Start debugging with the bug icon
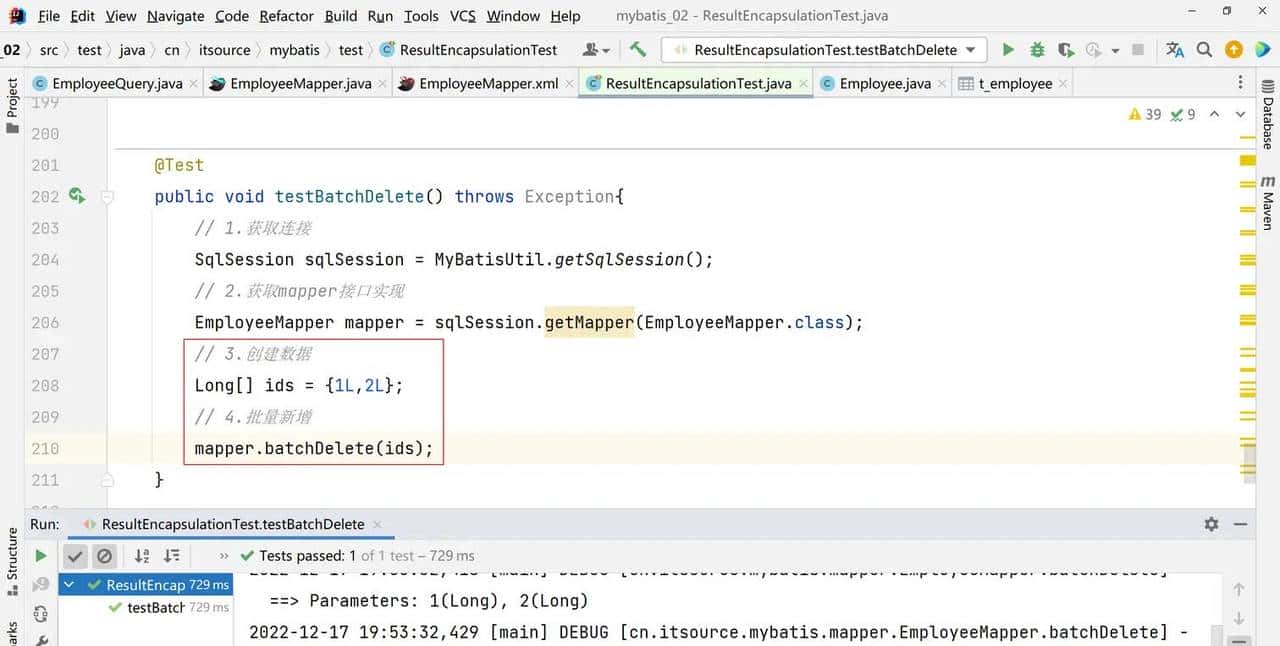 [1037, 50]
